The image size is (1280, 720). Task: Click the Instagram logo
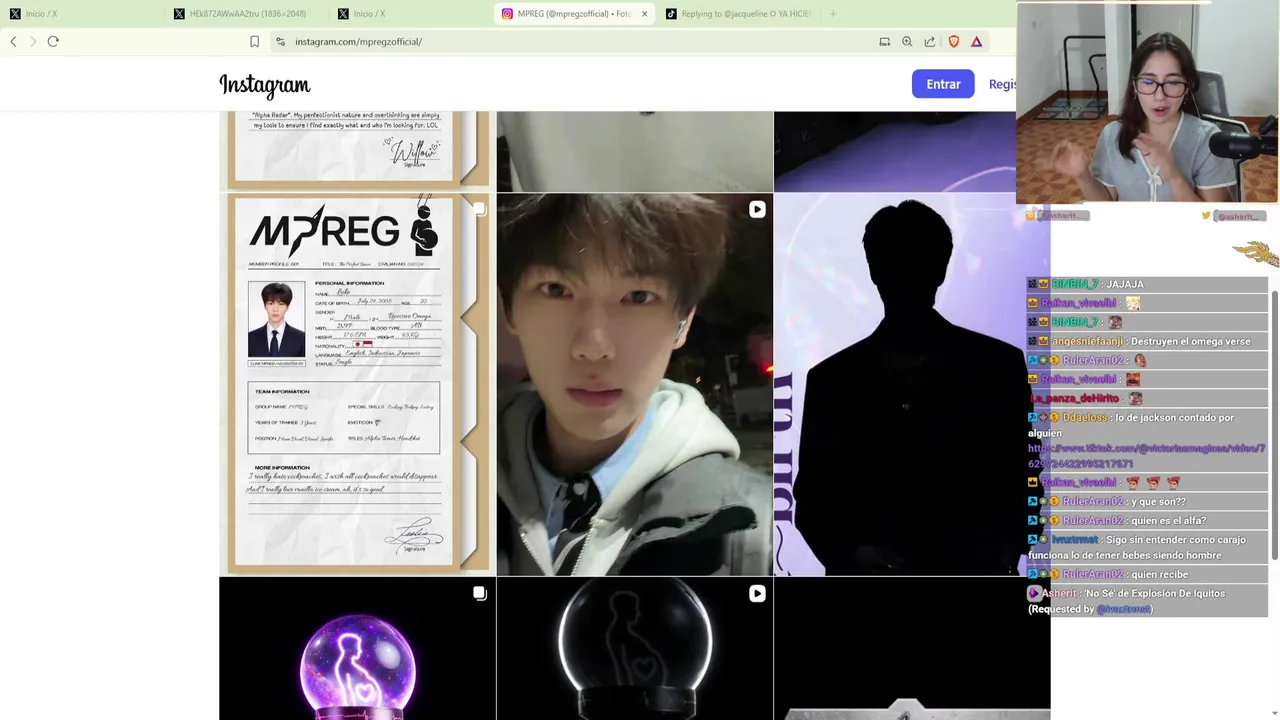tap(265, 85)
